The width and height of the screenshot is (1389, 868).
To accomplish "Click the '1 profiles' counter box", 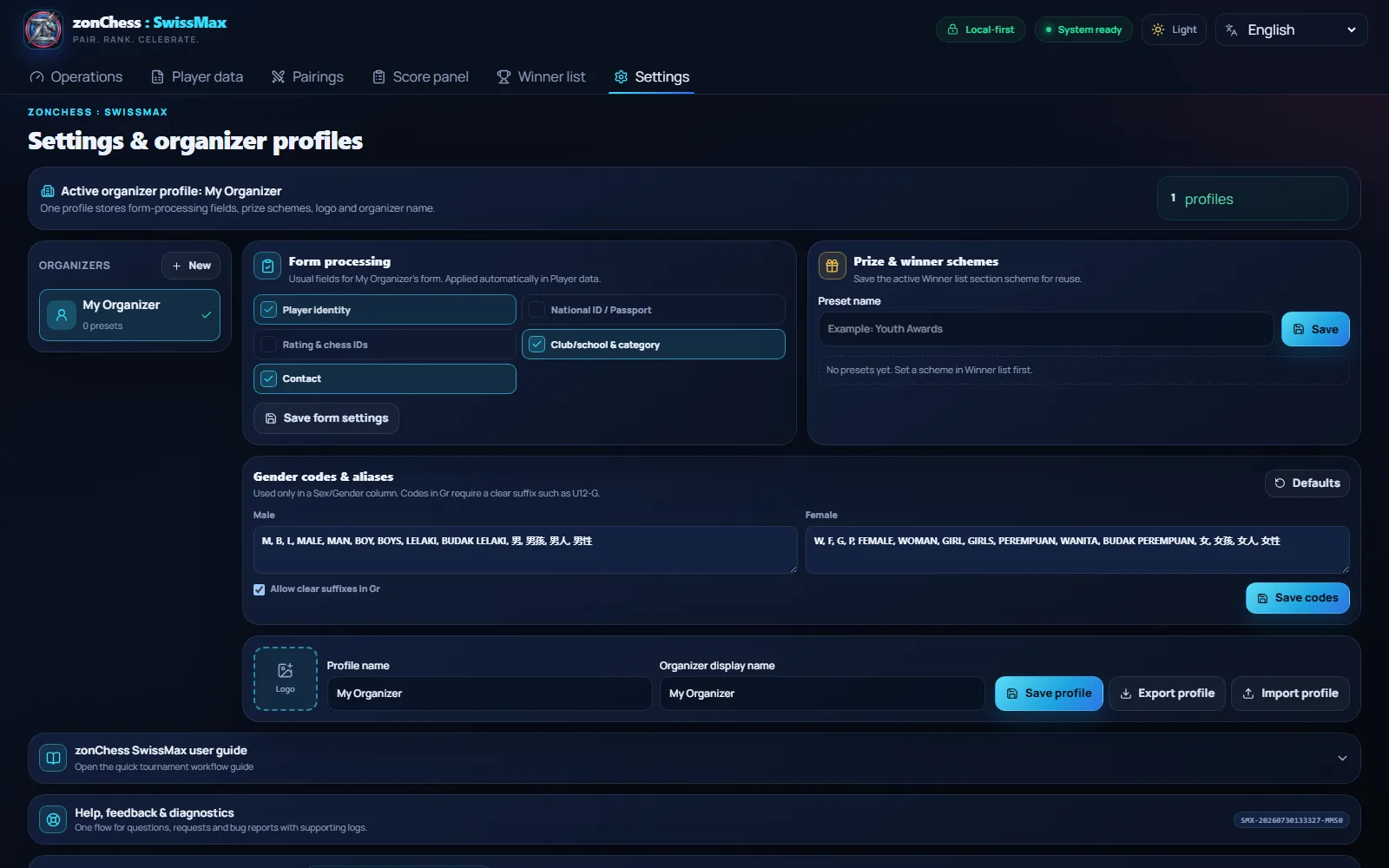I will [1252, 199].
